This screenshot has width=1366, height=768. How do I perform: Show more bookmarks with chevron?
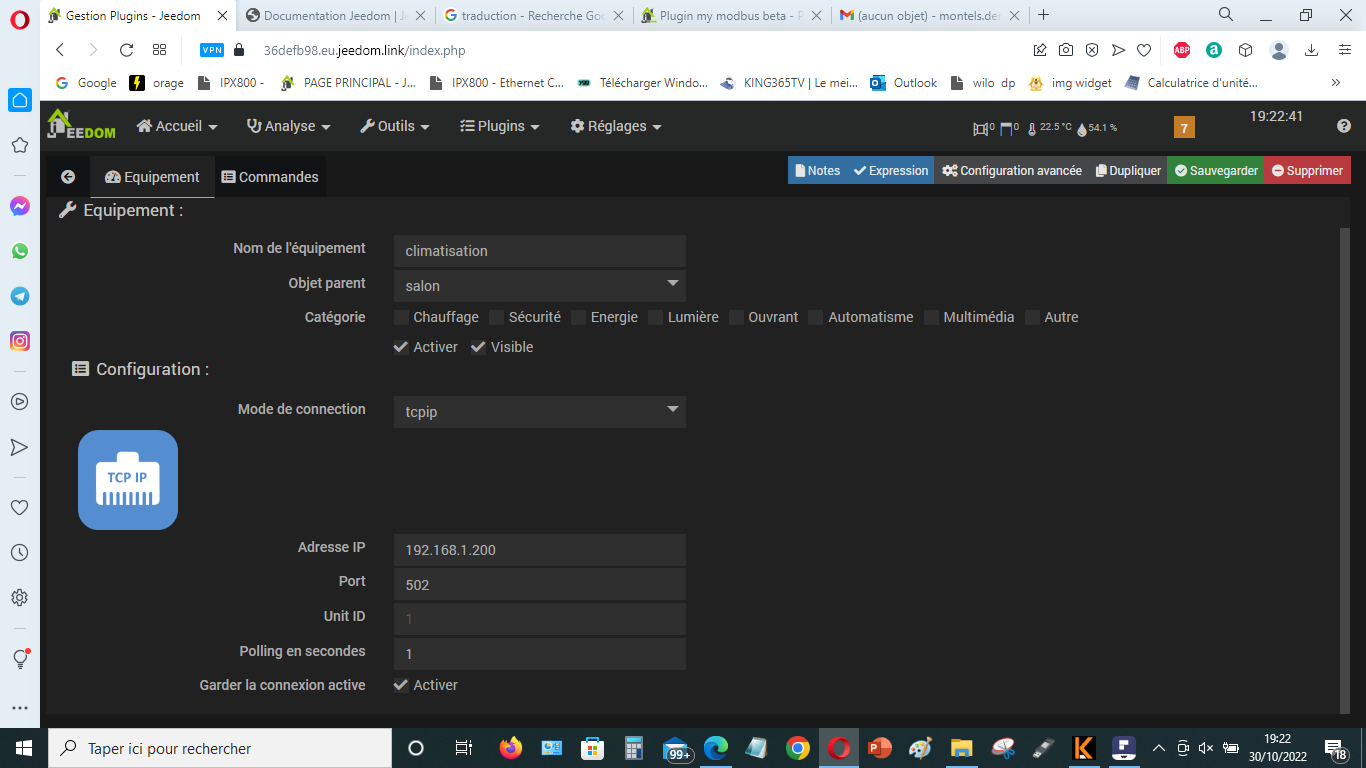coord(1336,83)
